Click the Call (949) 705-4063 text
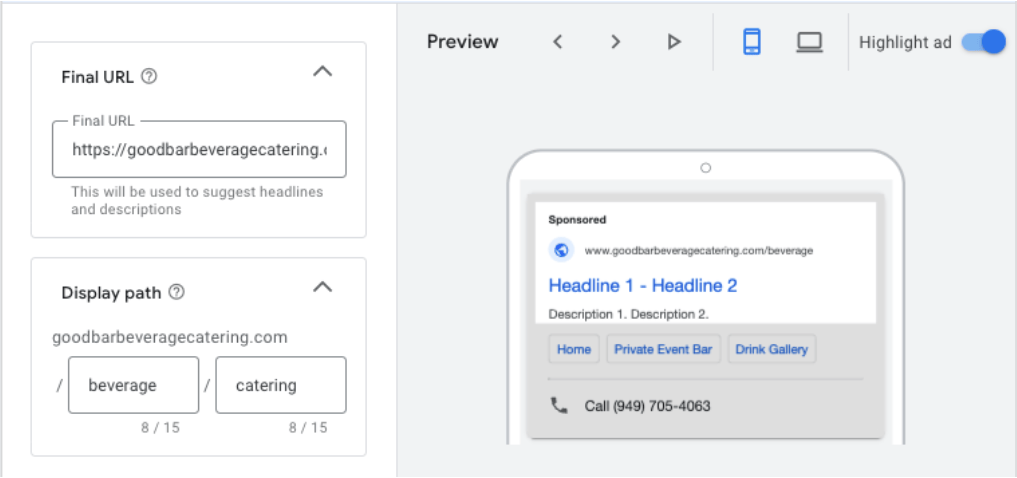Viewport: 1017px width, 478px height. point(647,407)
